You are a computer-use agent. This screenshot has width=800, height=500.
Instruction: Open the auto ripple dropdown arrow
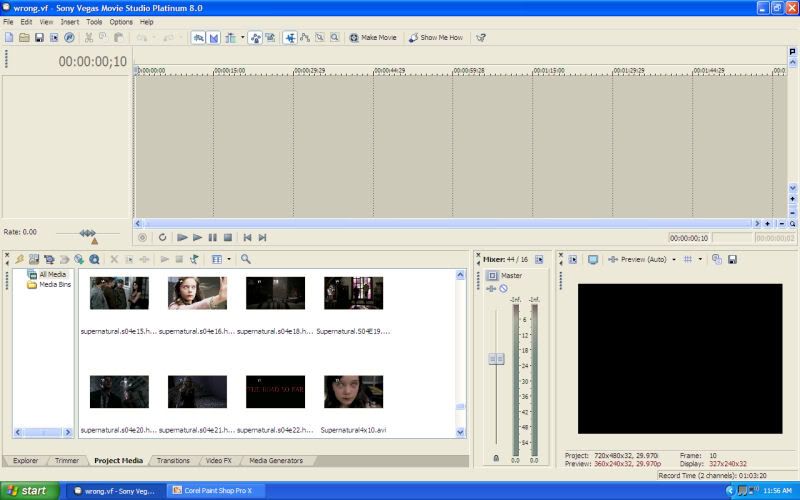pos(242,37)
